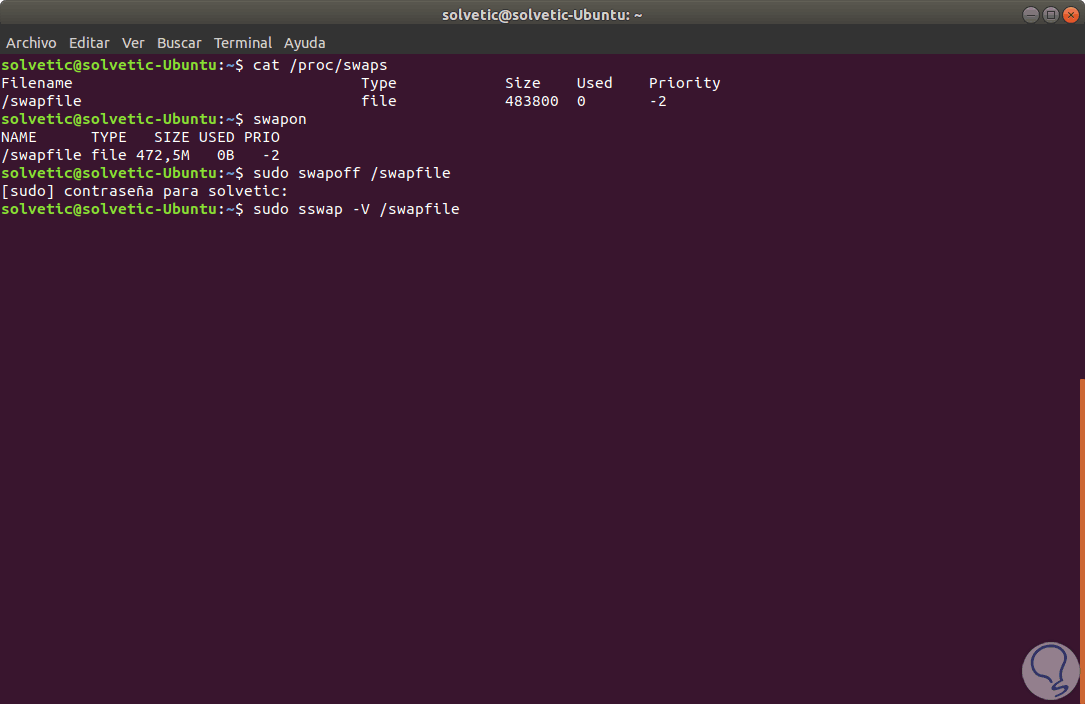Image resolution: width=1085 pixels, height=704 pixels.
Task: Click the 'cat /proc/swaps' command text
Action: [x=320, y=65]
